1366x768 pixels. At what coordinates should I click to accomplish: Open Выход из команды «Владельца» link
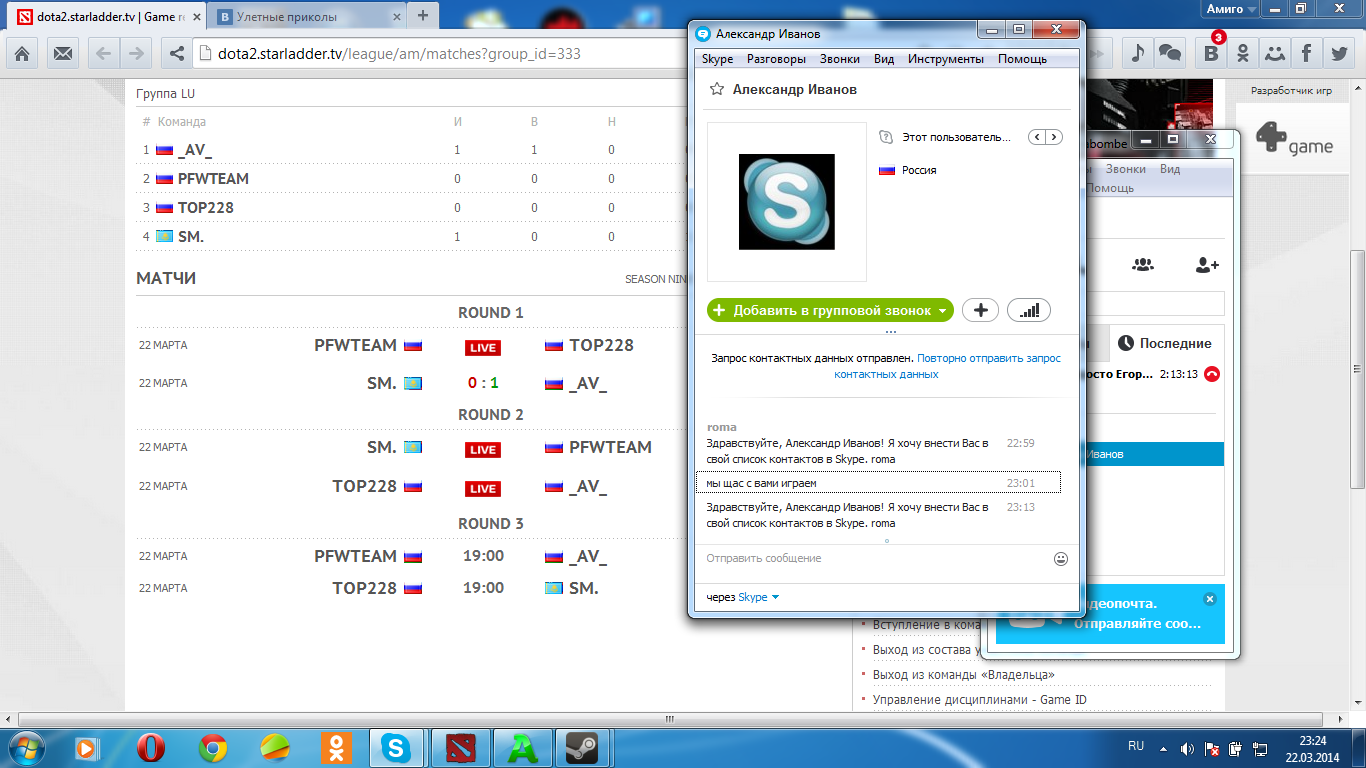pyautogui.click(x=963, y=675)
